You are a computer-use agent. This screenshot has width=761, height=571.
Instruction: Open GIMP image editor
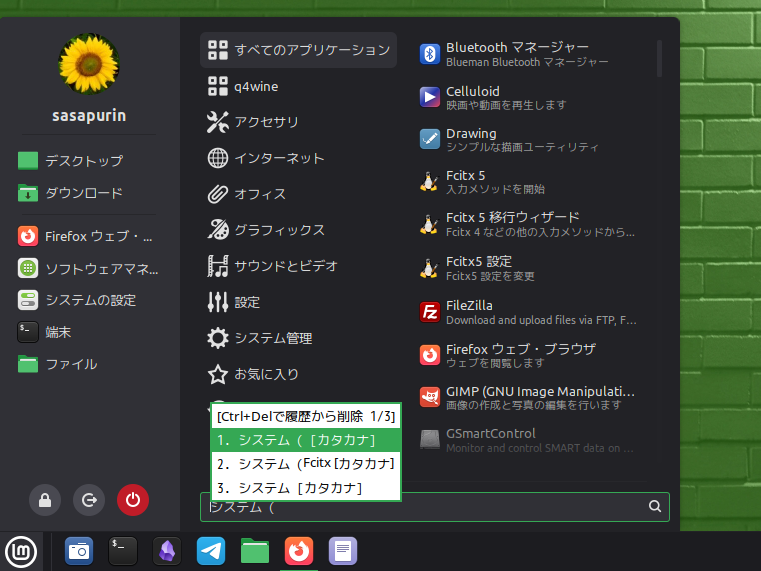pyautogui.click(x=527, y=398)
